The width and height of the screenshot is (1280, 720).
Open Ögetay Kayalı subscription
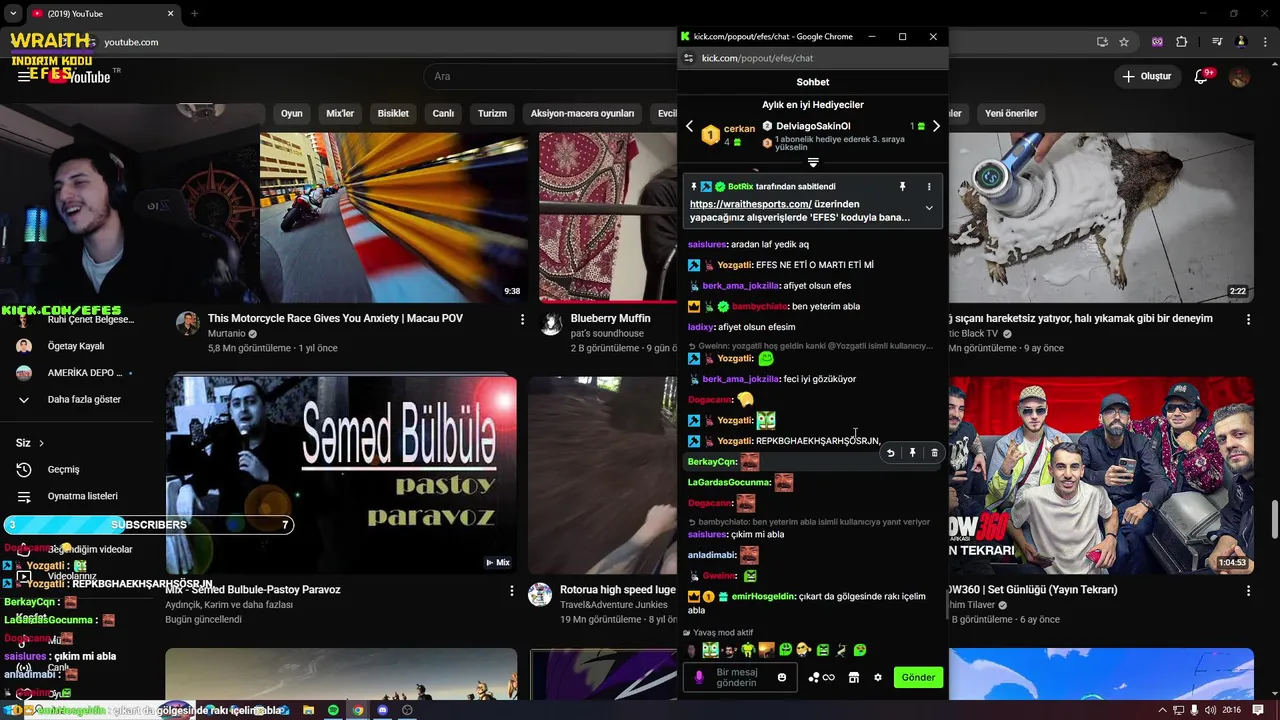(x=76, y=346)
